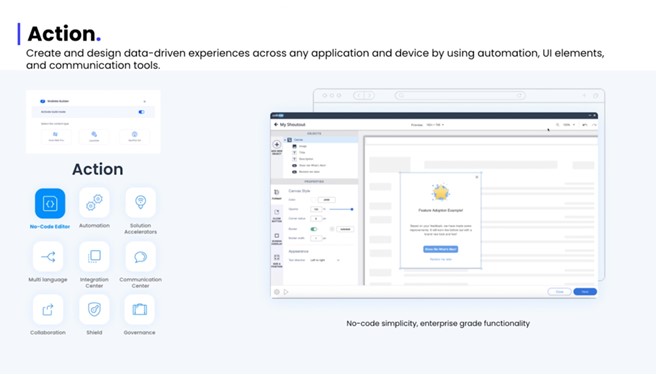Click the Remind me later link in popup

441,259
